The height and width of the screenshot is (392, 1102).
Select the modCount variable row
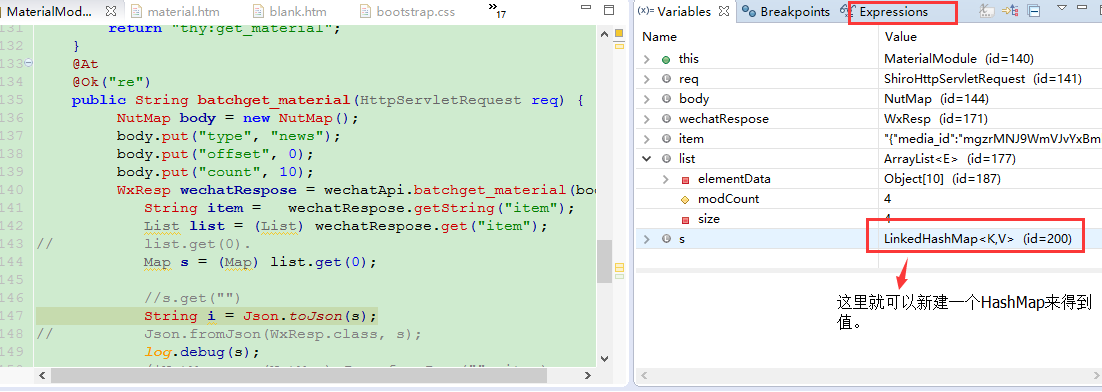click(868, 200)
